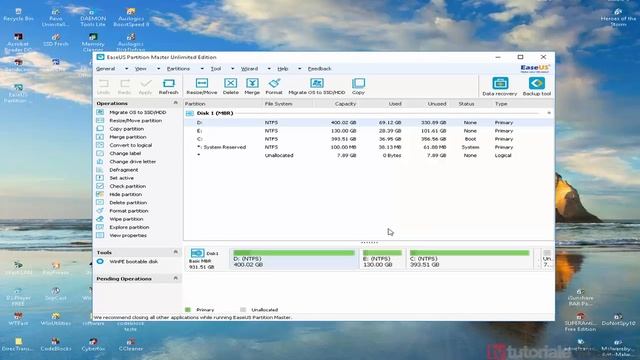Click the Feedback menu item
Image resolution: width=640 pixels, height=360 pixels.
319,69
